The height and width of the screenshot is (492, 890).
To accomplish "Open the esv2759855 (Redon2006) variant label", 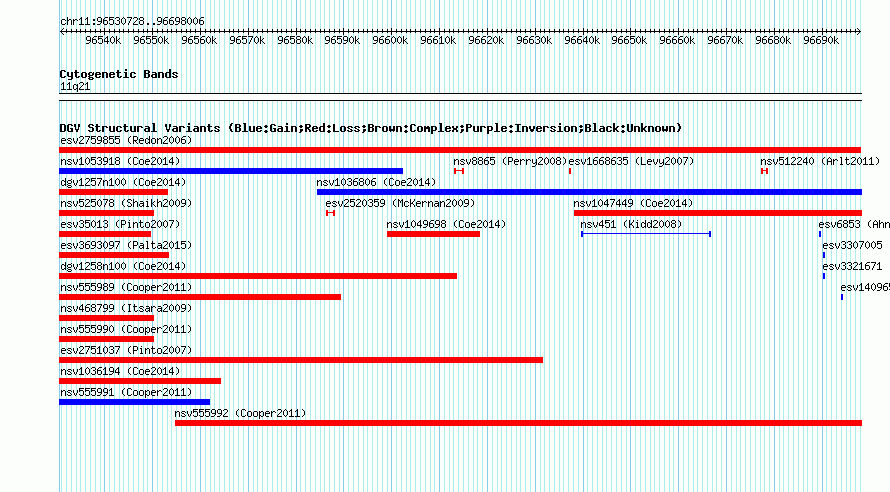I will (126, 140).
